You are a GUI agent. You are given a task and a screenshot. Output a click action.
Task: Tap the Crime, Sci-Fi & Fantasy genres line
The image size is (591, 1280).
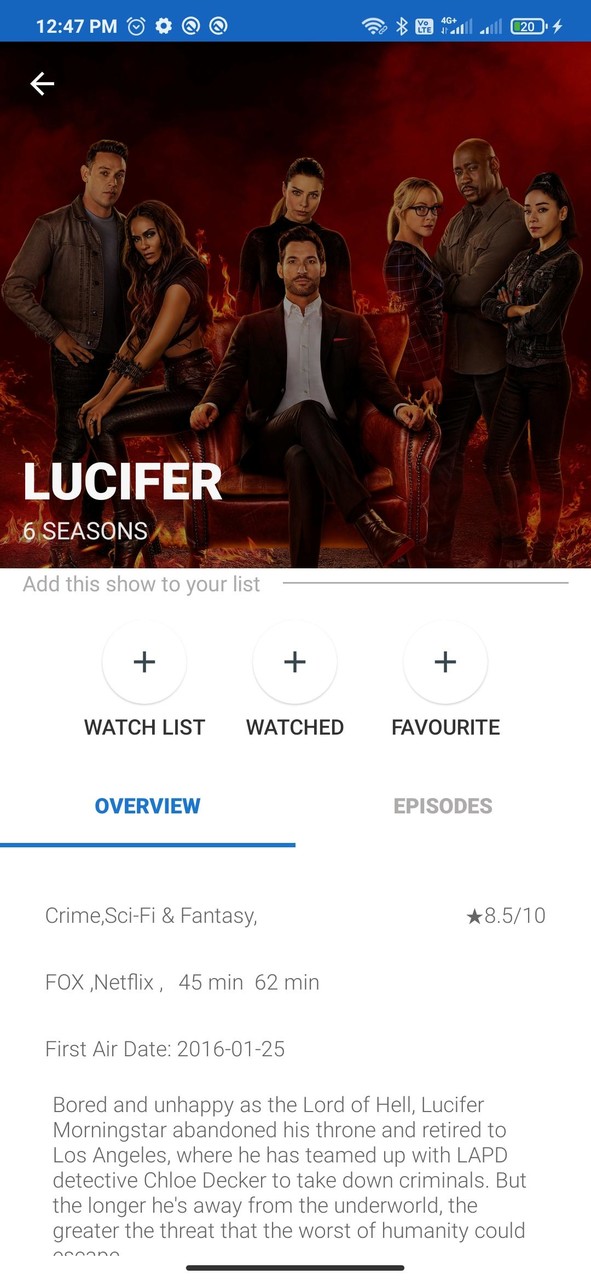(x=151, y=916)
